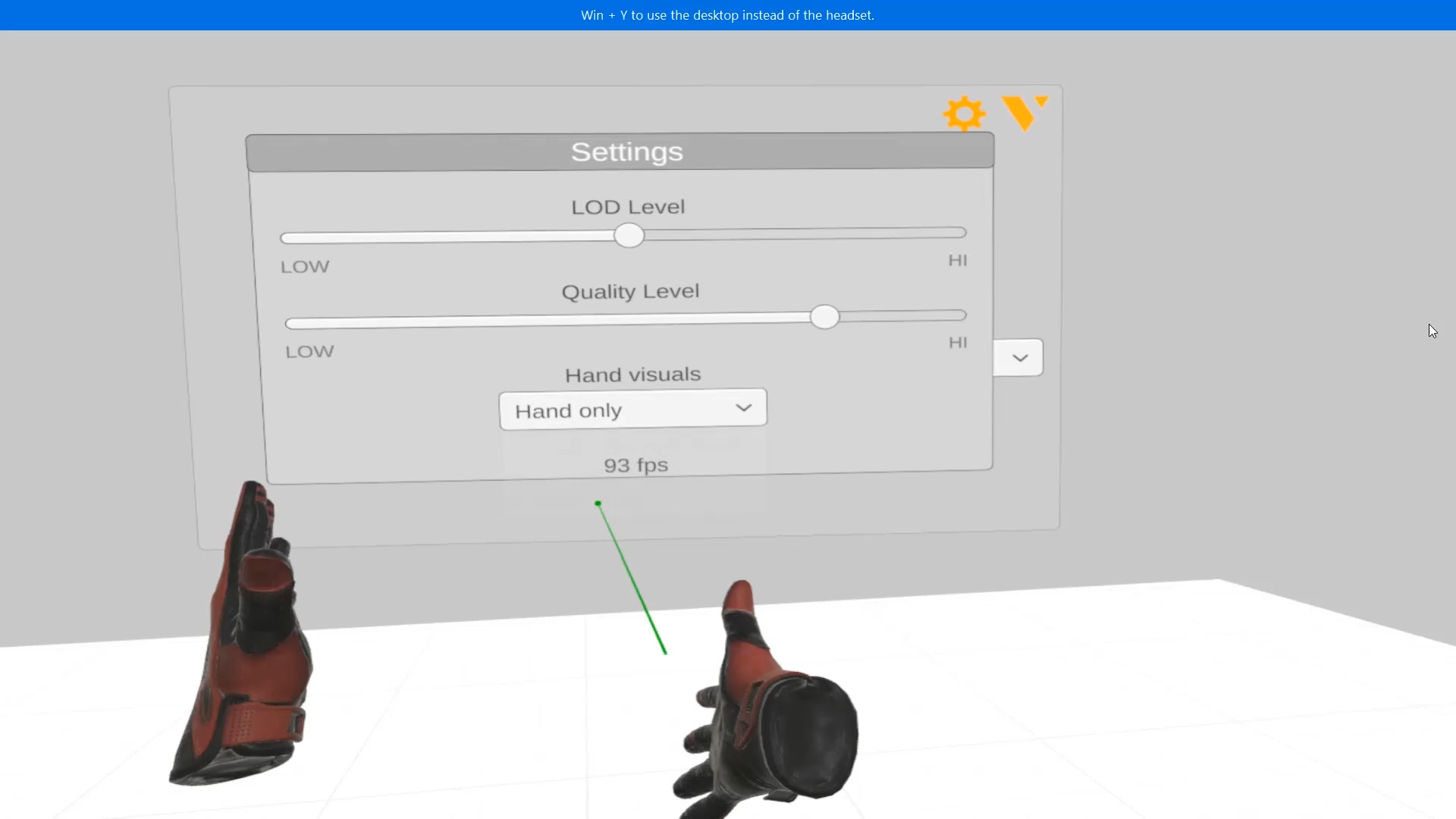Viewport: 1456px width, 819px height.
Task: Click the green pointer ray dot
Action: coord(598,504)
